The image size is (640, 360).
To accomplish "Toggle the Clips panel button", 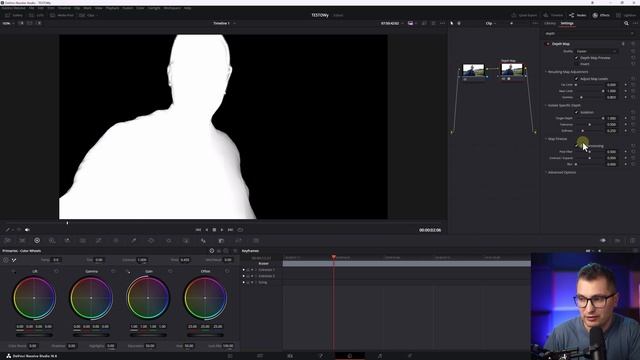I will click(x=87, y=15).
